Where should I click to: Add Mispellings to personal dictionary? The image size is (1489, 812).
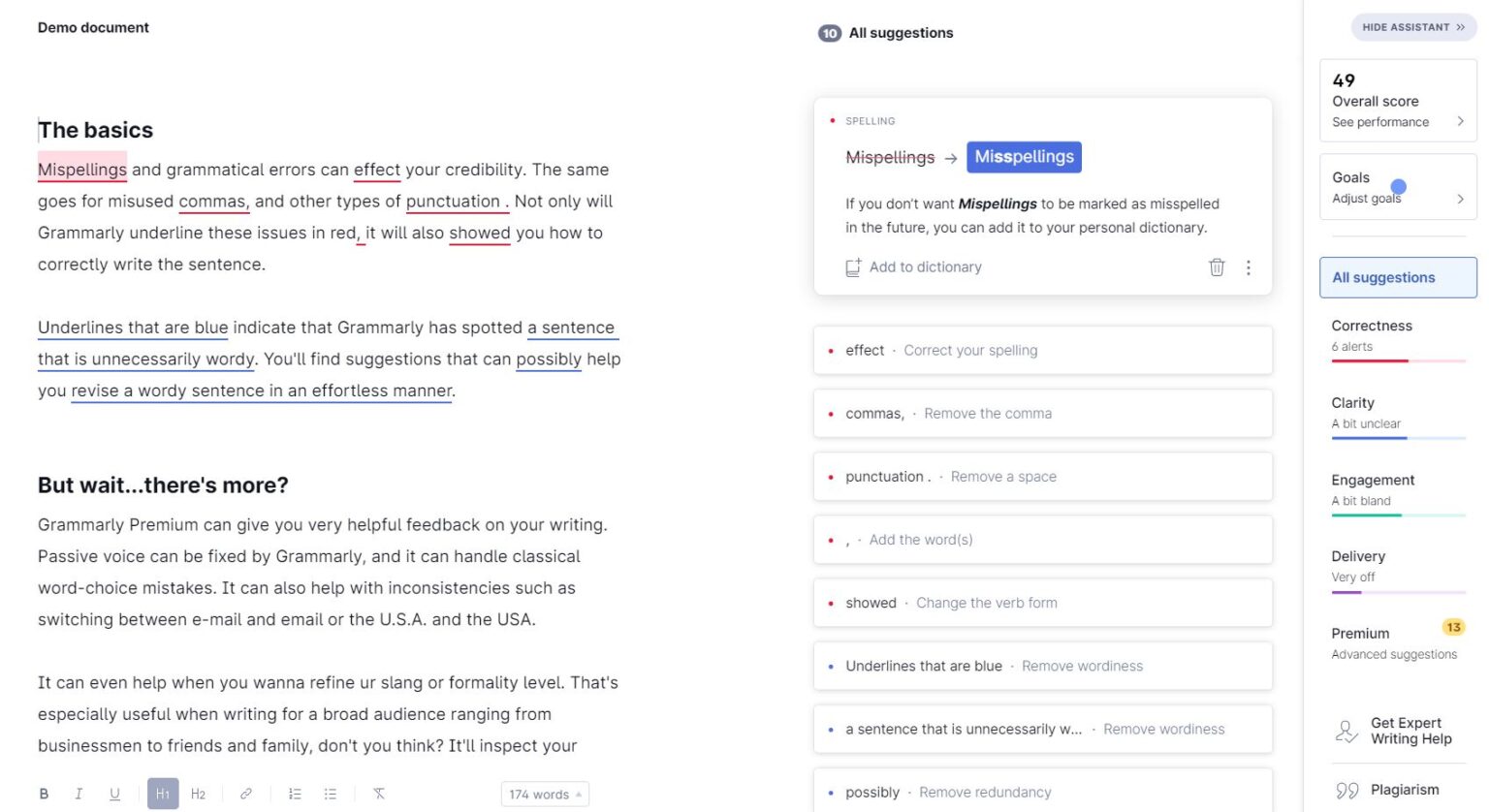tap(913, 266)
